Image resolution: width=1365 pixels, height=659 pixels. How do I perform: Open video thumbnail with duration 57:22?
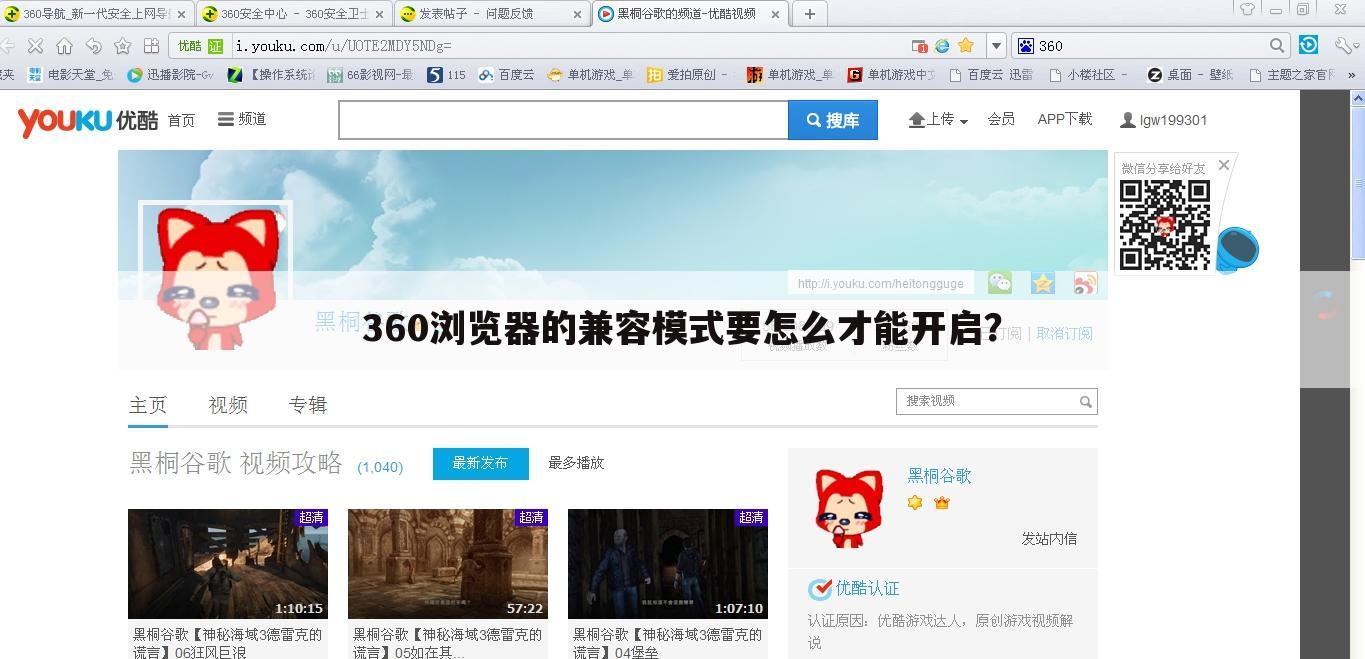[448, 564]
